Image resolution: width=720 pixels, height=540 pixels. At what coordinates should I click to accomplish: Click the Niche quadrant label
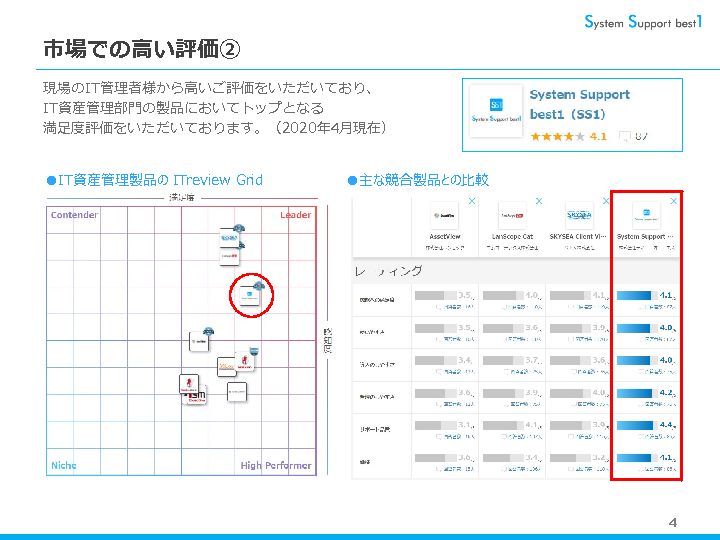[x=64, y=465]
